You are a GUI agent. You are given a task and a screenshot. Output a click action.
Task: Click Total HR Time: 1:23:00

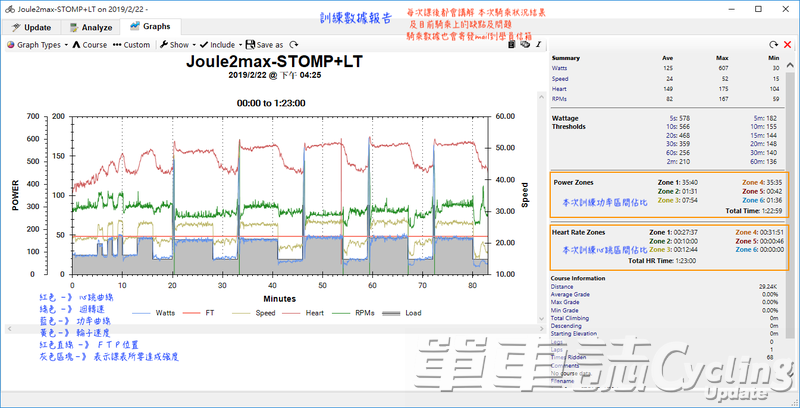662,261
